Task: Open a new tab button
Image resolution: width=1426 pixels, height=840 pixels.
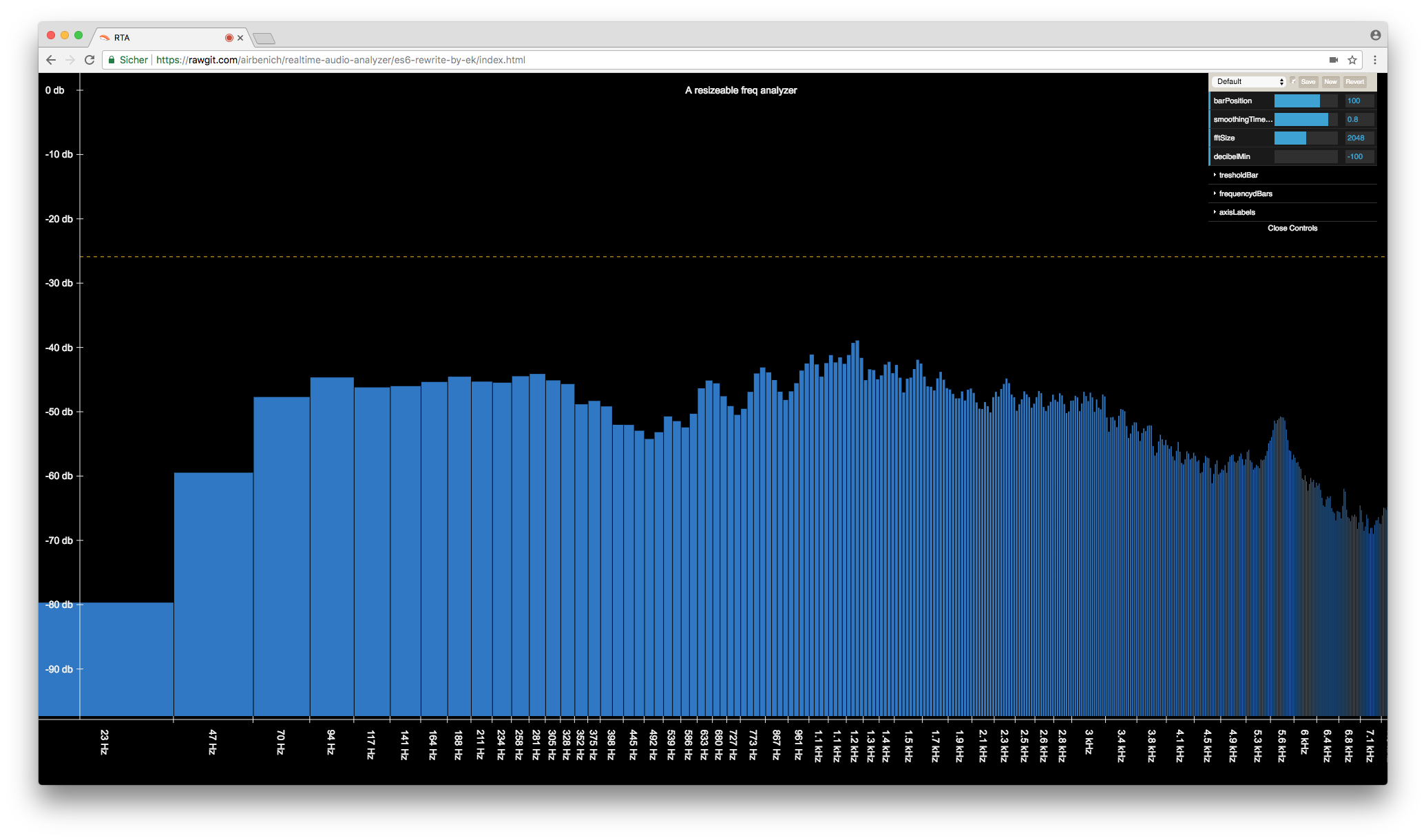Action: click(264, 39)
